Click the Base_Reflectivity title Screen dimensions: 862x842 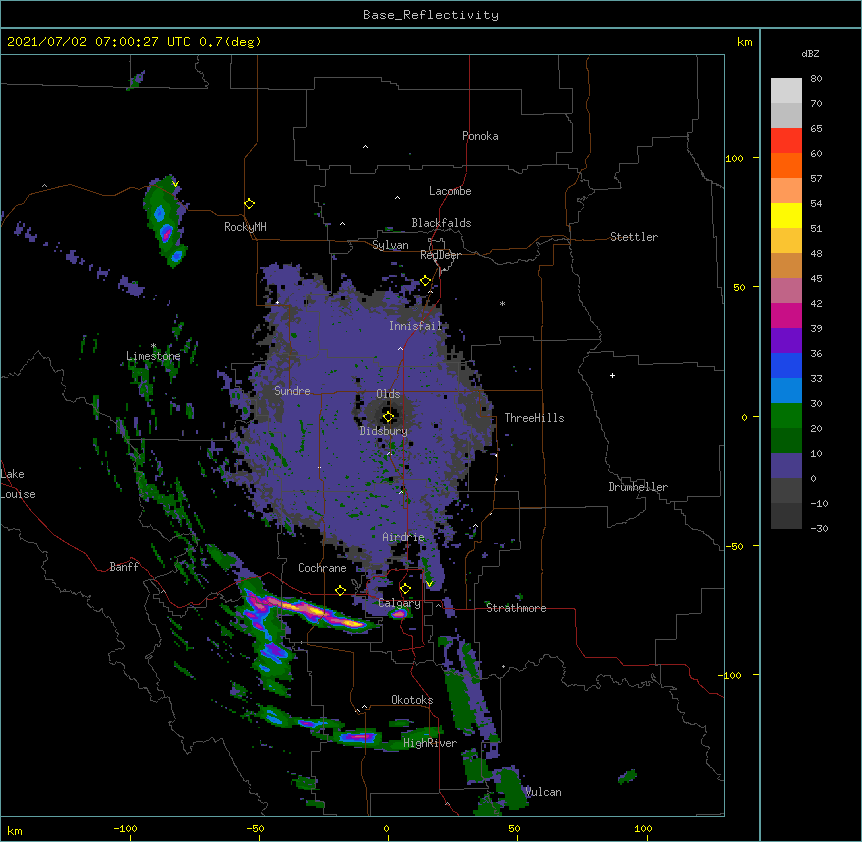pyautogui.click(x=431, y=15)
